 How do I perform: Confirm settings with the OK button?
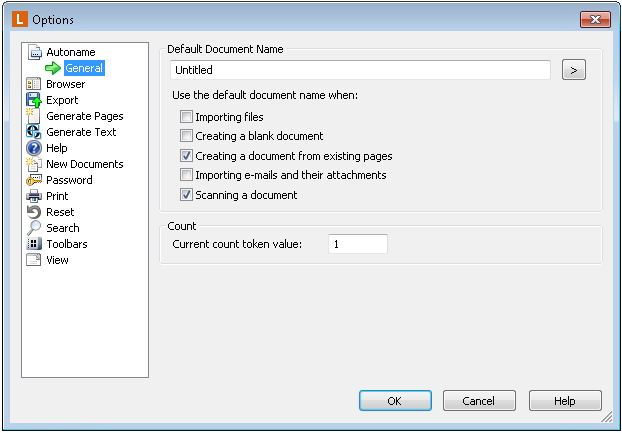pyautogui.click(x=395, y=401)
